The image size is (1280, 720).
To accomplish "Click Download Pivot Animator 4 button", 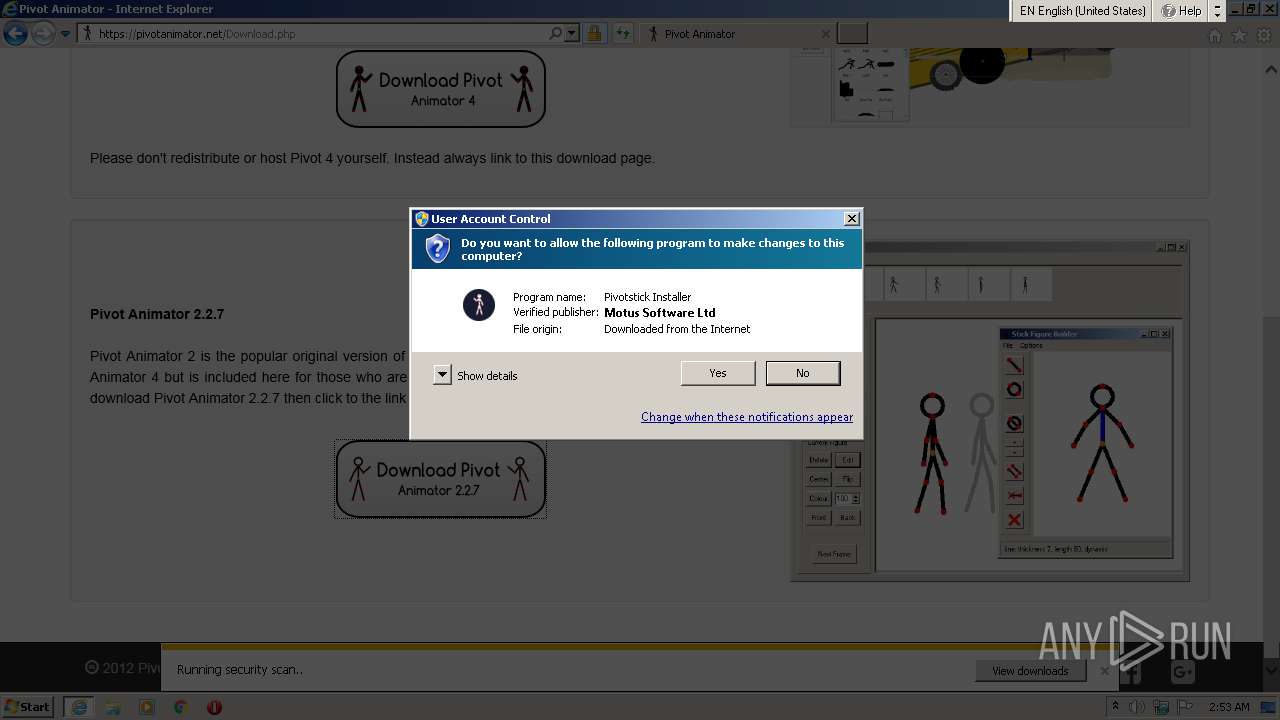I will tap(441, 89).
